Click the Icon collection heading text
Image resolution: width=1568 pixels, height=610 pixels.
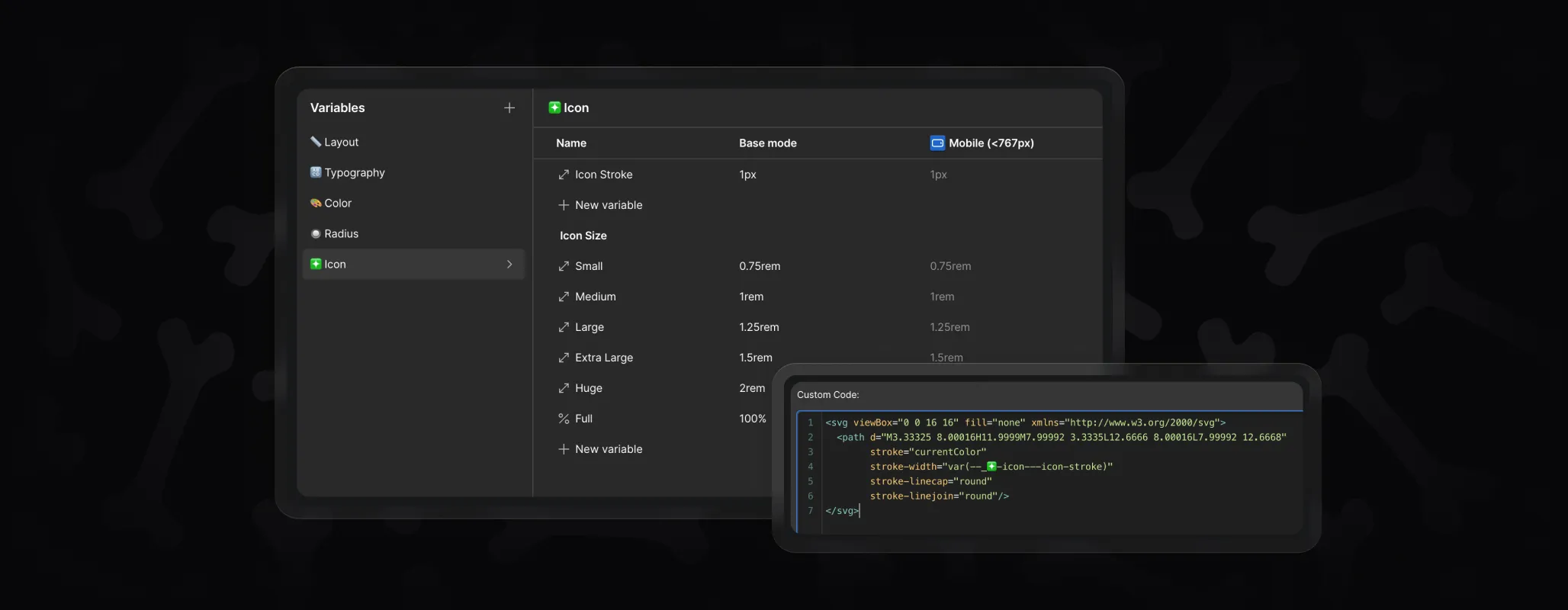coord(576,108)
